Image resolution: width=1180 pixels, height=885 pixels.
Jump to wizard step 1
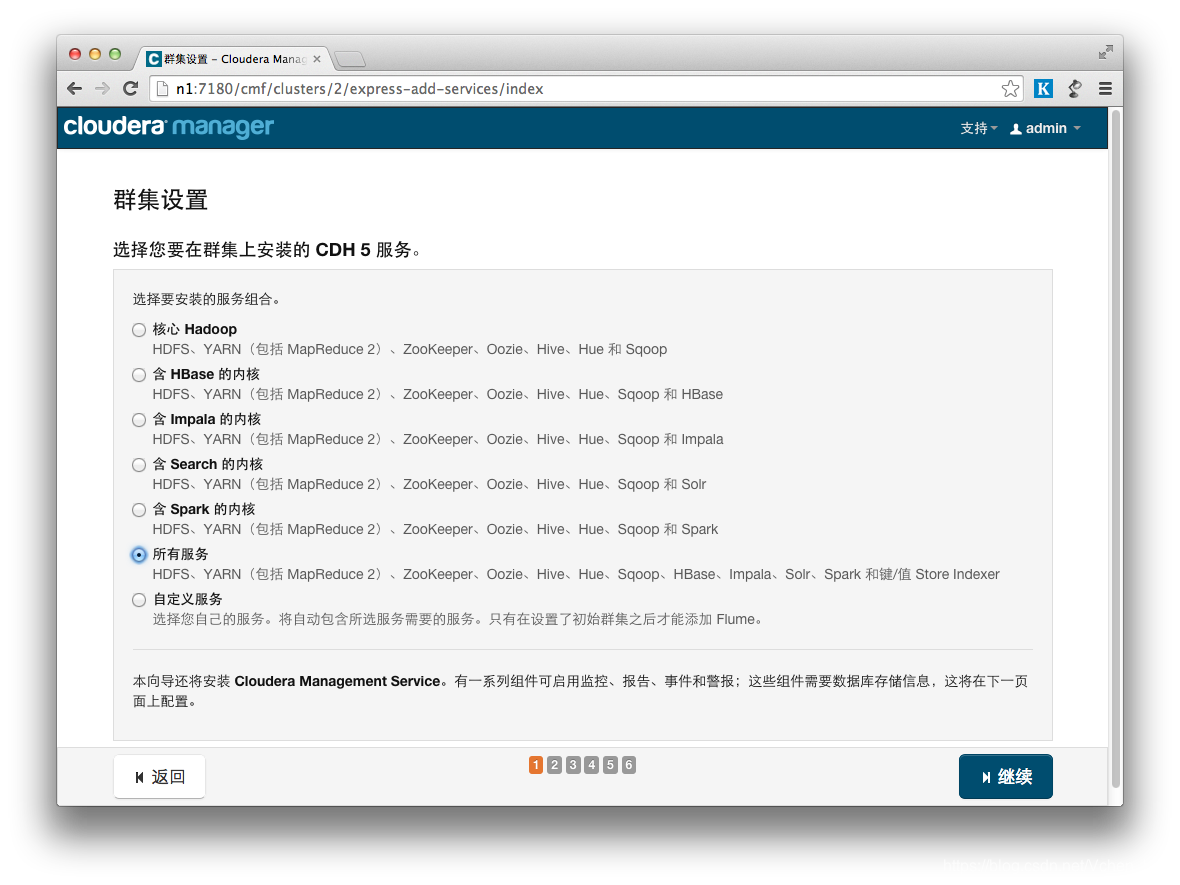(x=536, y=765)
